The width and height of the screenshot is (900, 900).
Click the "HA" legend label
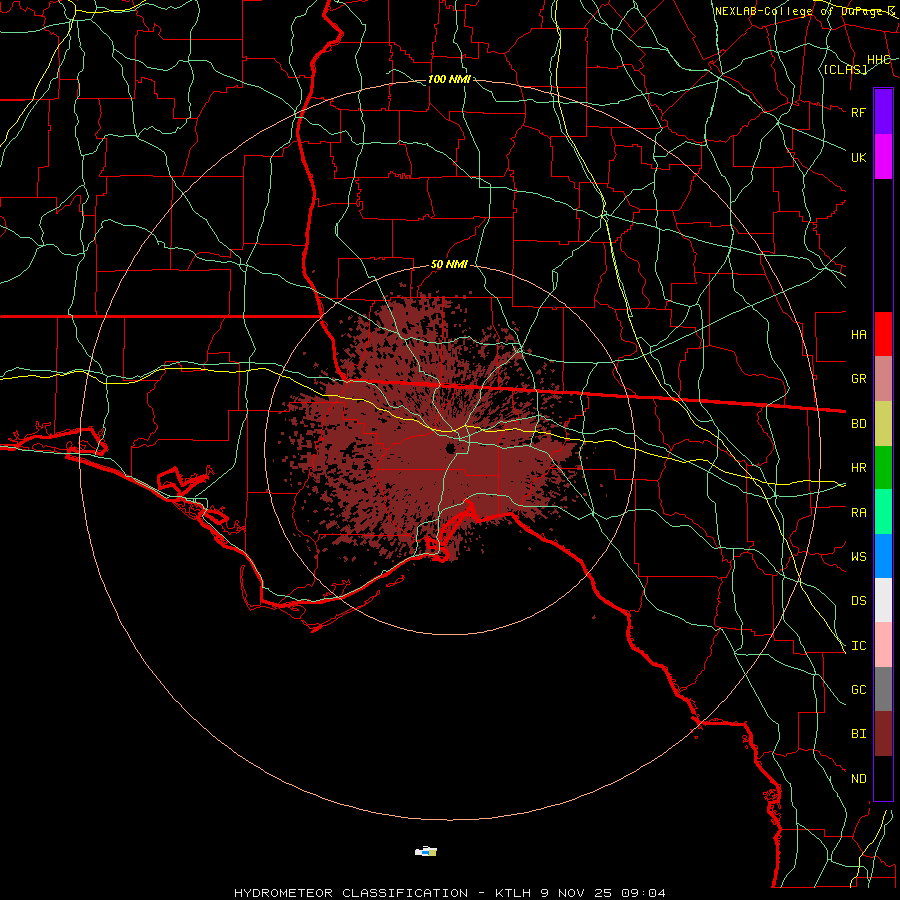858,334
